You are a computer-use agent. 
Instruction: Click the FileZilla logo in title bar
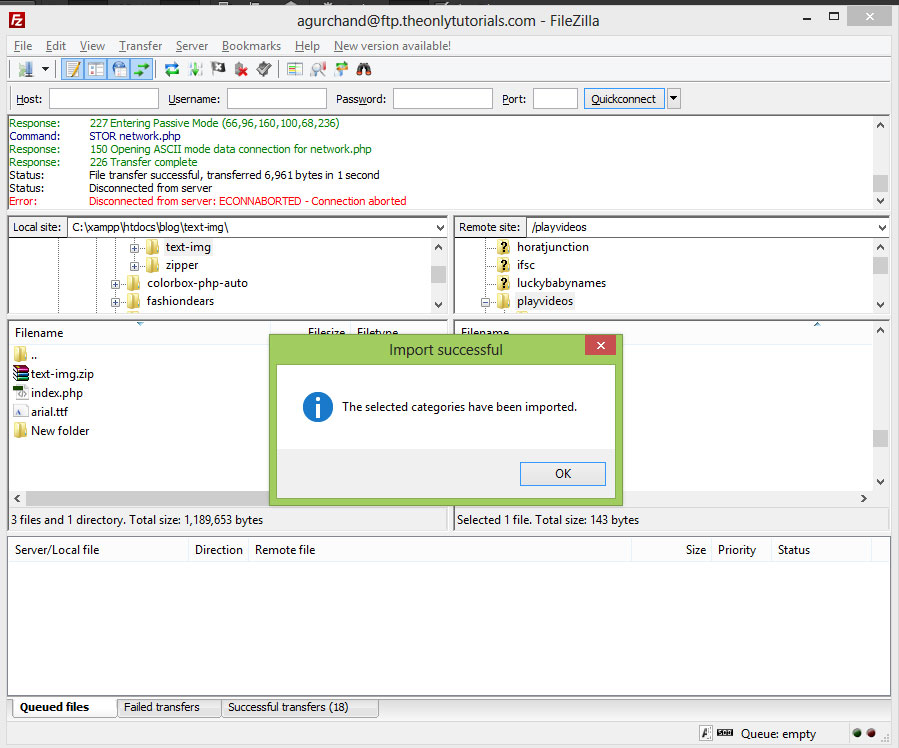(17, 20)
